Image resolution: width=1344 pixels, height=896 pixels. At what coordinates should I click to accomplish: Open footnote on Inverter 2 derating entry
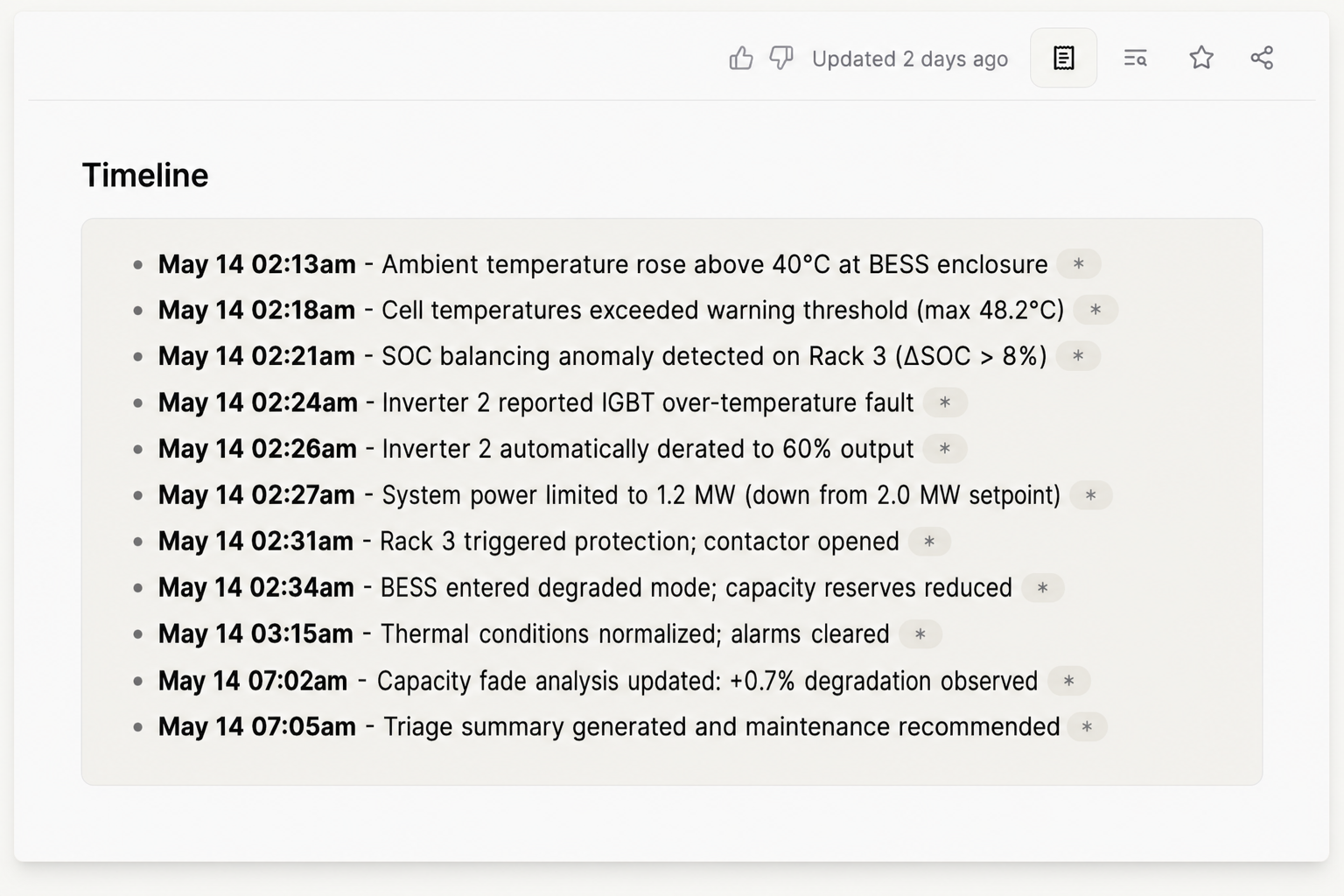coord(944,449)
